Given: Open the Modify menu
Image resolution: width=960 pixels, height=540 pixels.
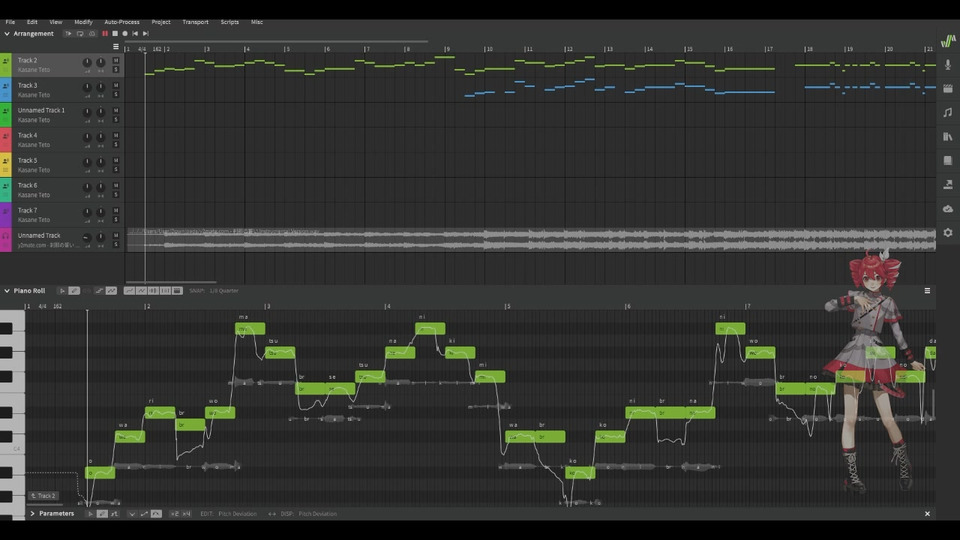Looking at the screenshot, I should (x=83, y=22).
